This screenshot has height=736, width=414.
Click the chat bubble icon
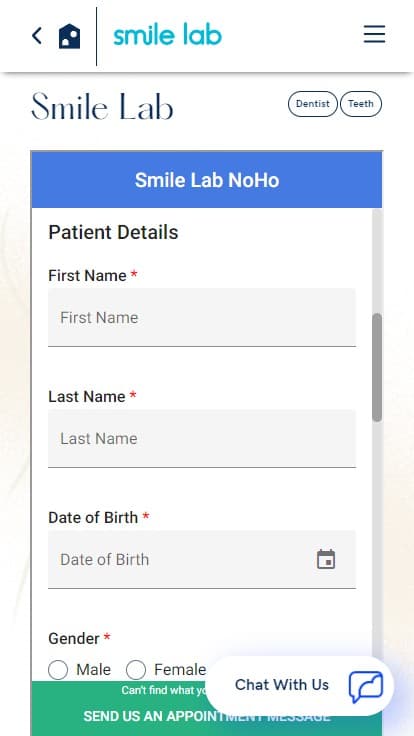[x=366, y=686]
